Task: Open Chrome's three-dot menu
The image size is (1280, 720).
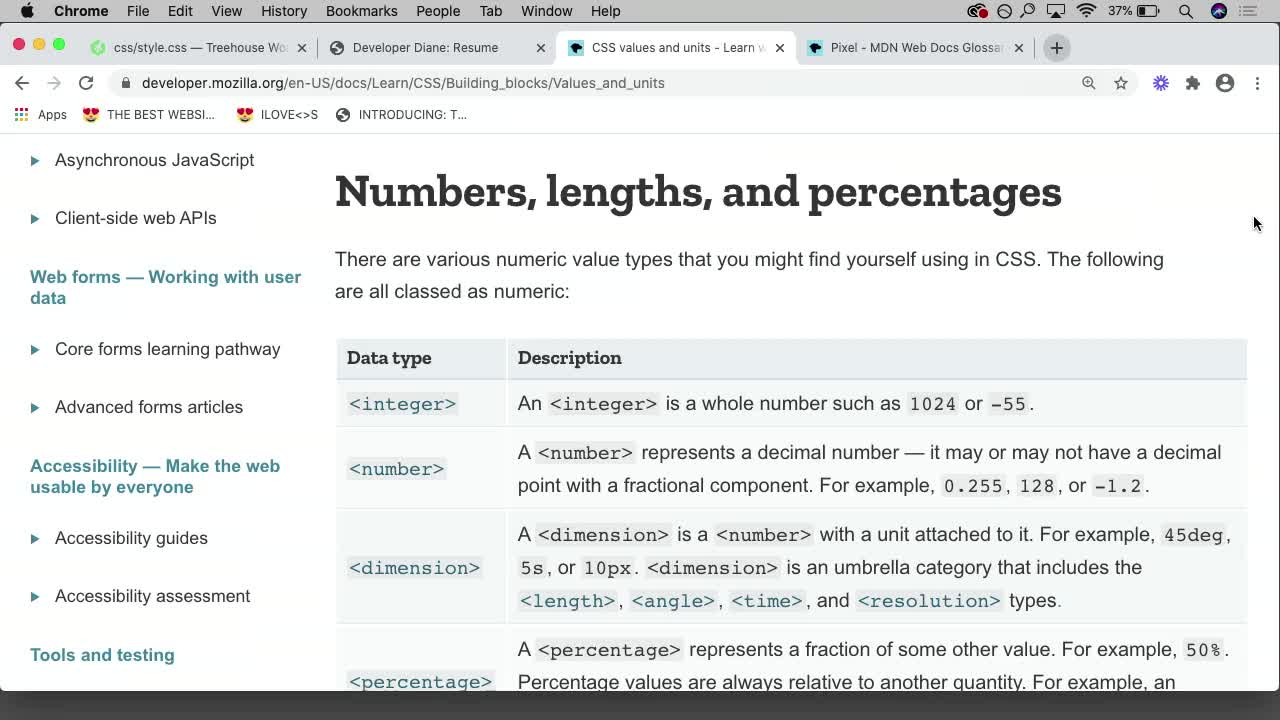Action: [1258, 83]
